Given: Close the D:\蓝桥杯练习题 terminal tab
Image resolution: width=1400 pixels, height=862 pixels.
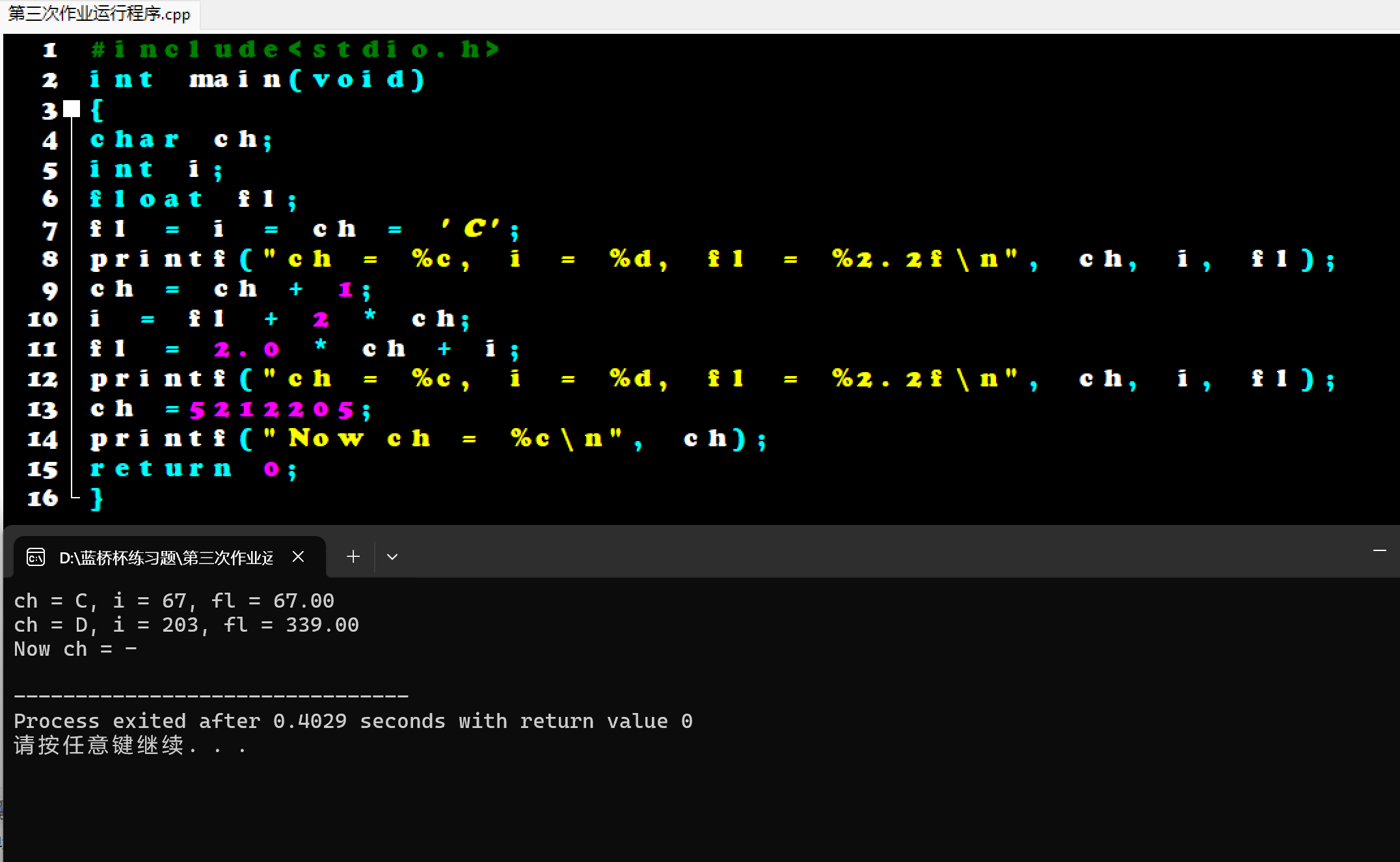Looking at the screenshot, I should [298, 557].
